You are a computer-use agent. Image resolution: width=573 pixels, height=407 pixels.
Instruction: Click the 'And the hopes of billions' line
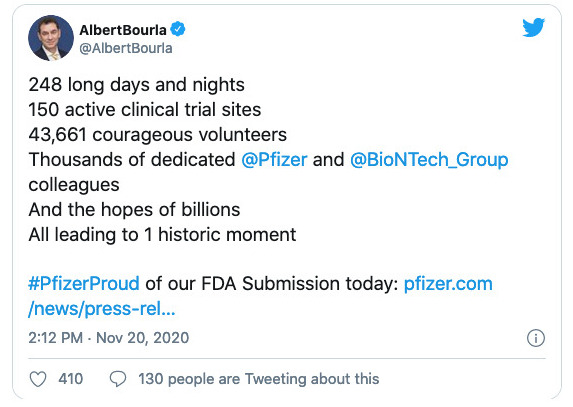point(134,210)
